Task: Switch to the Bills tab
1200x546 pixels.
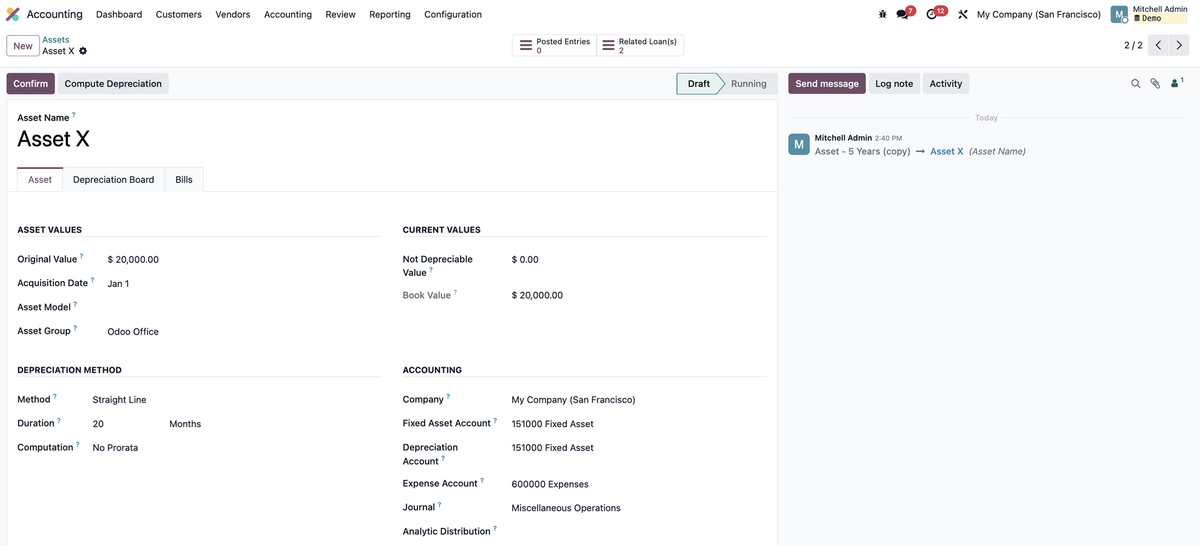Action: (184, 180)
